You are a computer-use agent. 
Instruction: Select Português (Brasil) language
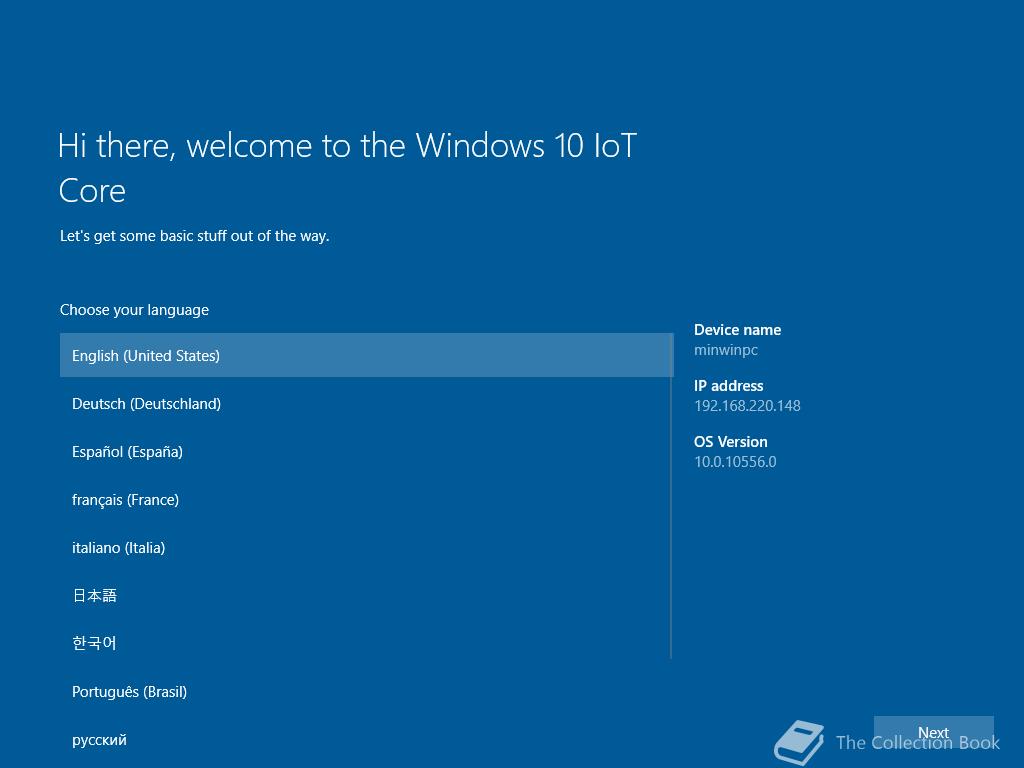(366, 692)
